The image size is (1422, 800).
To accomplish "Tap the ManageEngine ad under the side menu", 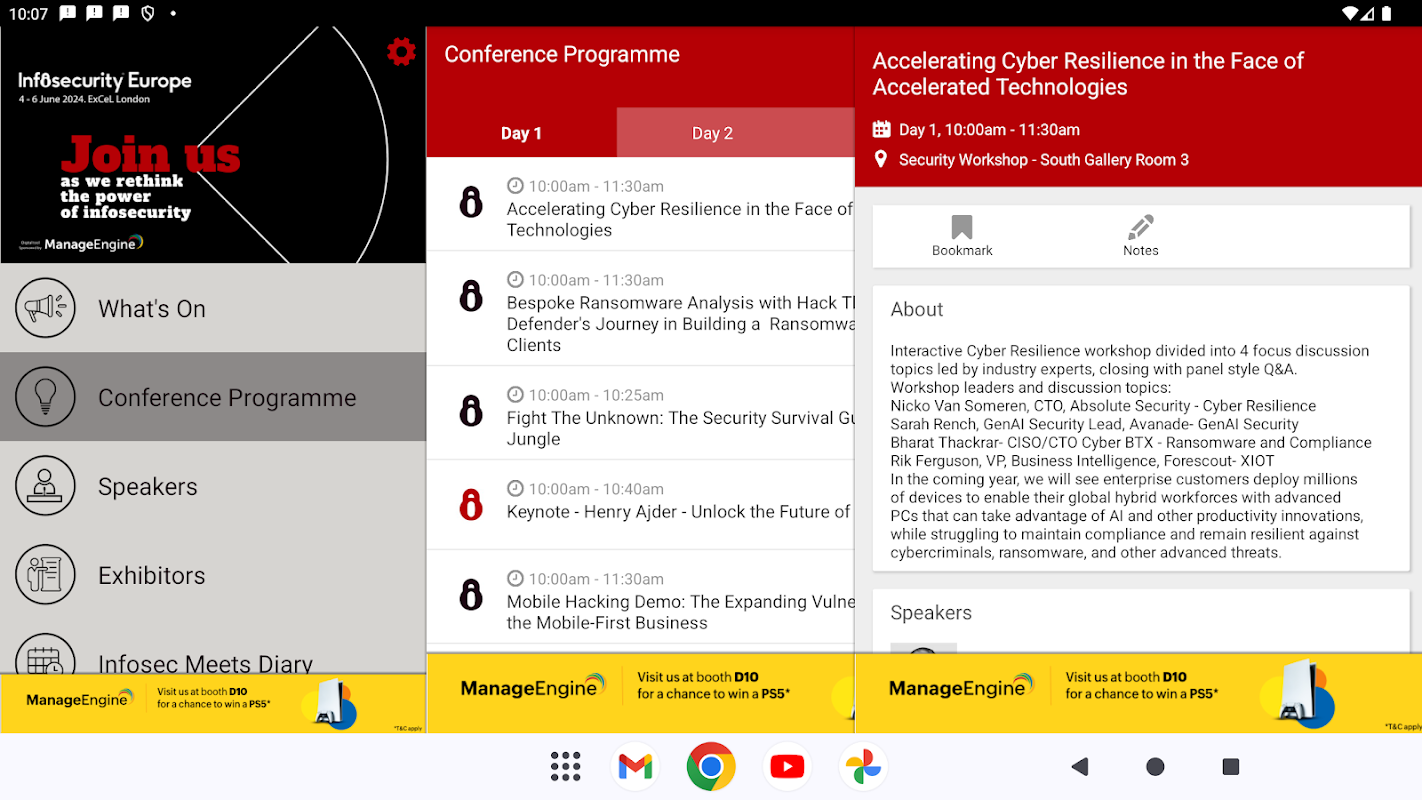I will tap(213, 704).
